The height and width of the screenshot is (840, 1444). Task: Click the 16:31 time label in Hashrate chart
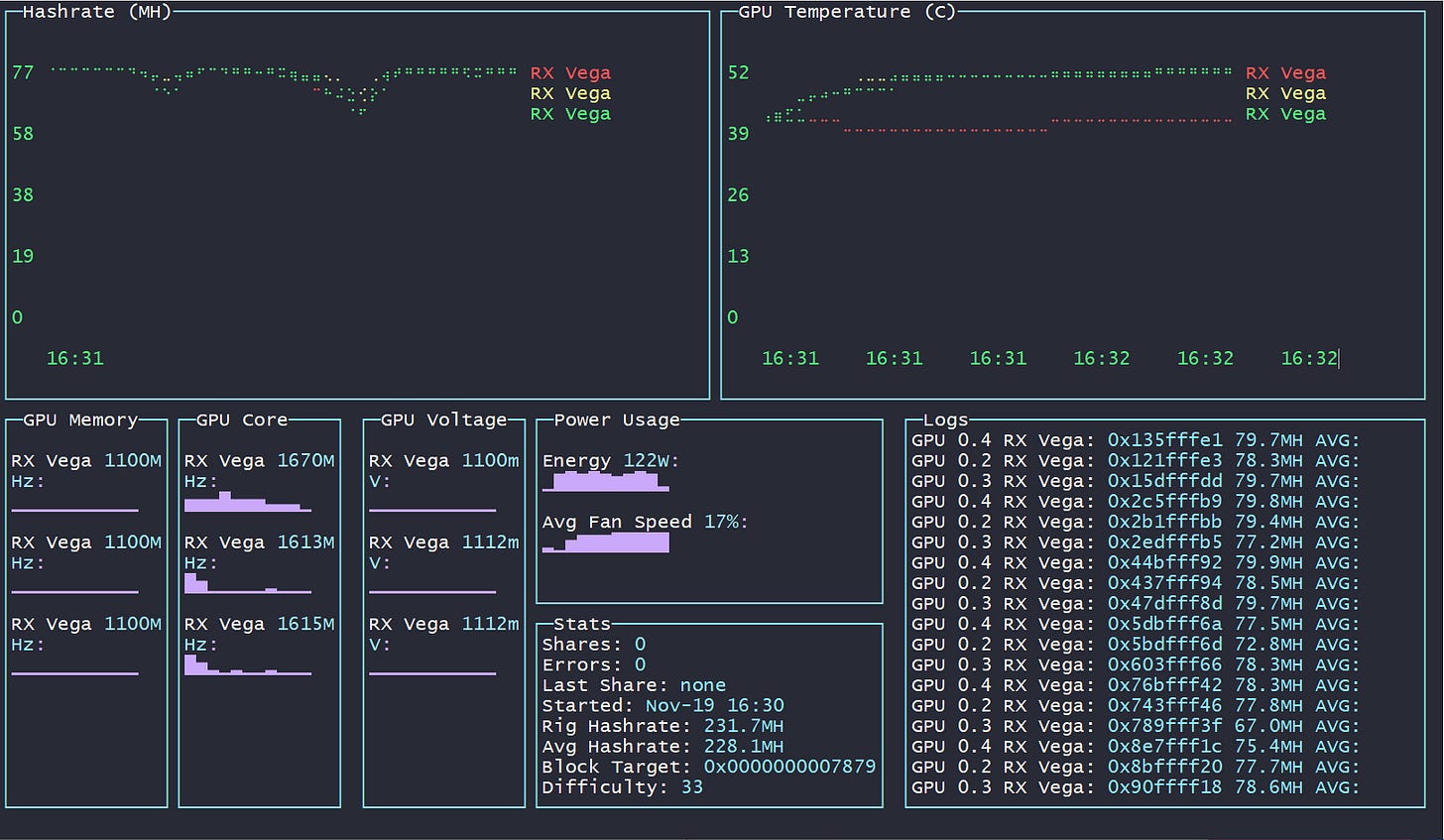pyautogui.click(x=75, y=358)
